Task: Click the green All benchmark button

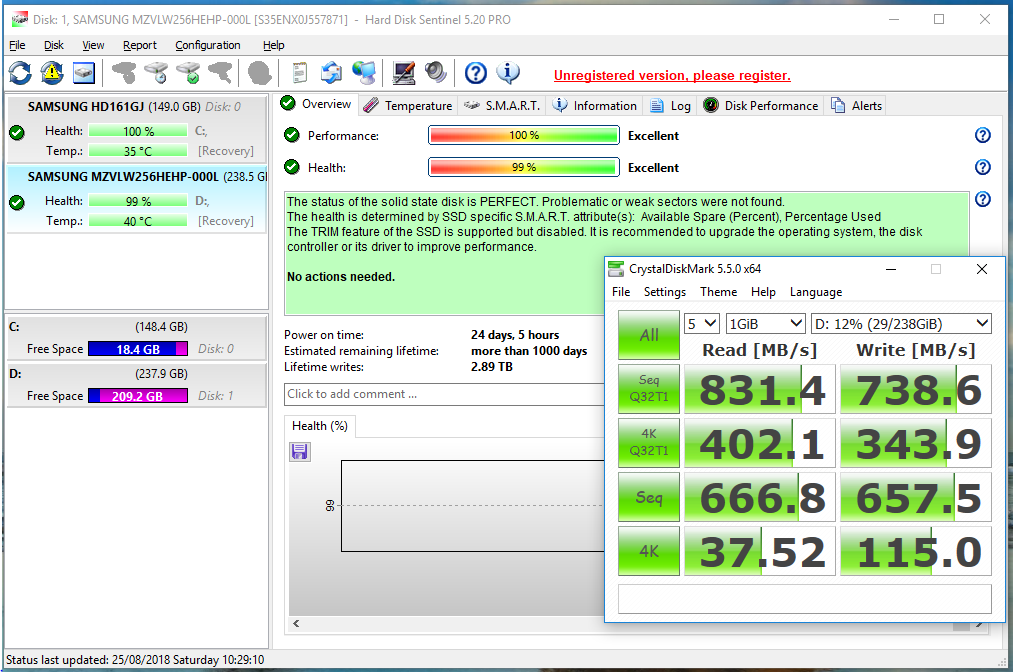Action: (648, 335)
